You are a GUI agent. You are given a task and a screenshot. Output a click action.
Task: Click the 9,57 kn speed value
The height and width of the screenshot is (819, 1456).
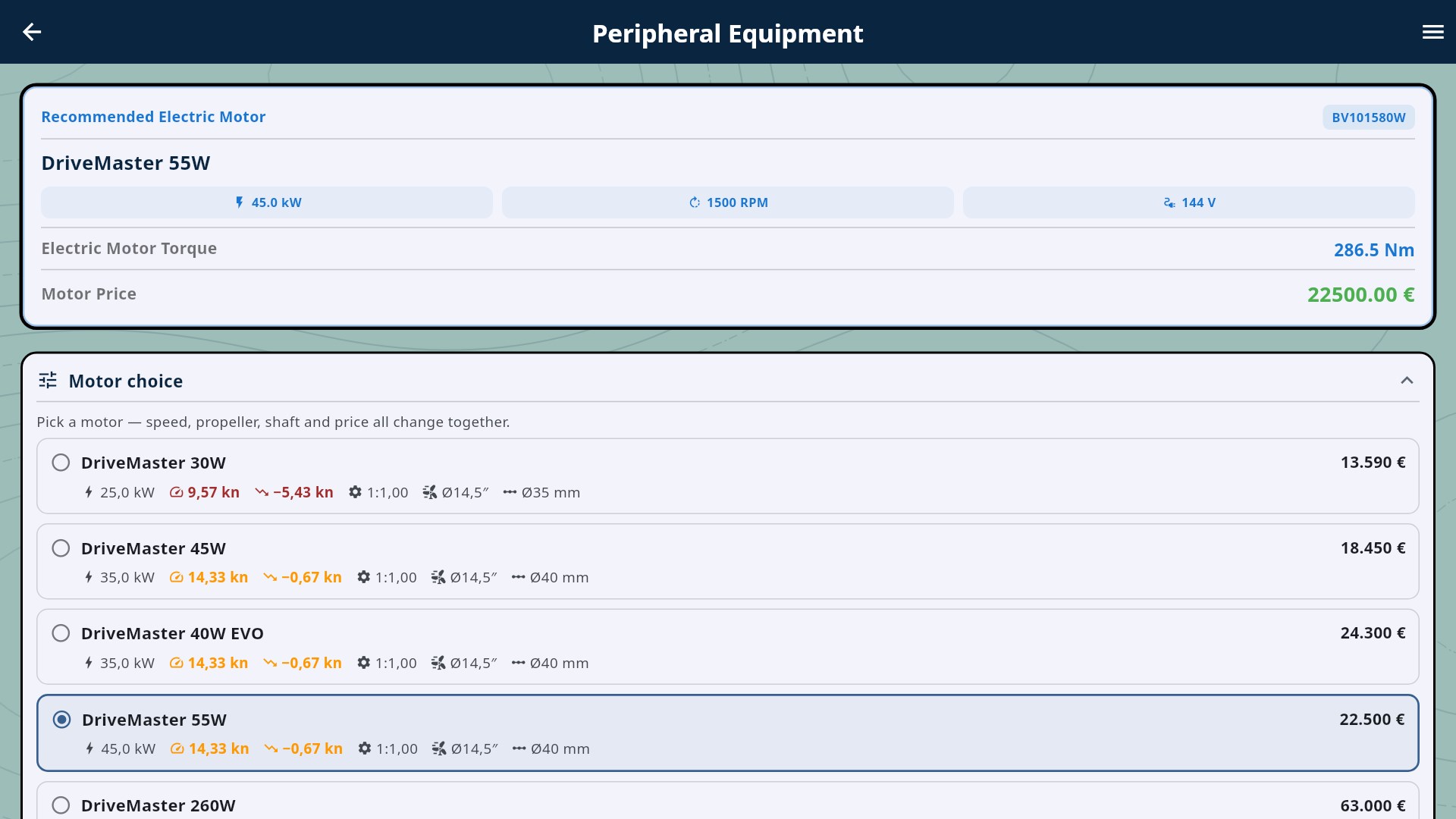pos(213,492)
